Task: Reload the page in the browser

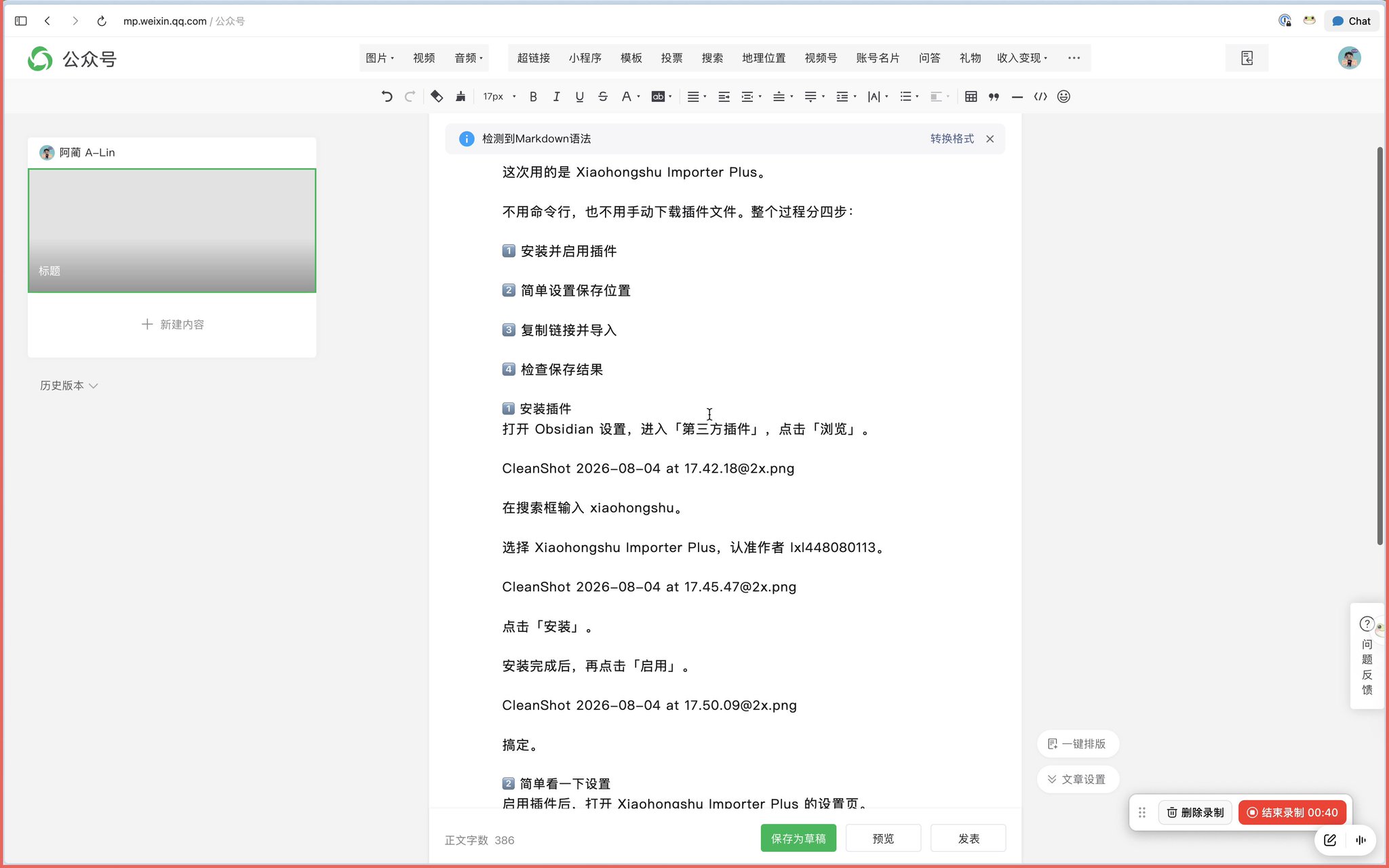Action: pos(102,21)
